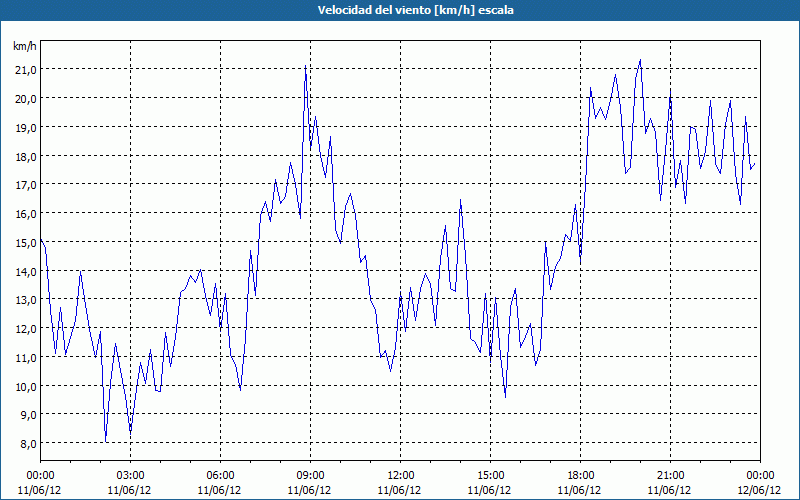The width and height of the screenshot is (800, 500).
Task: Select the 17,0 y-axis value
Action: 26,185
